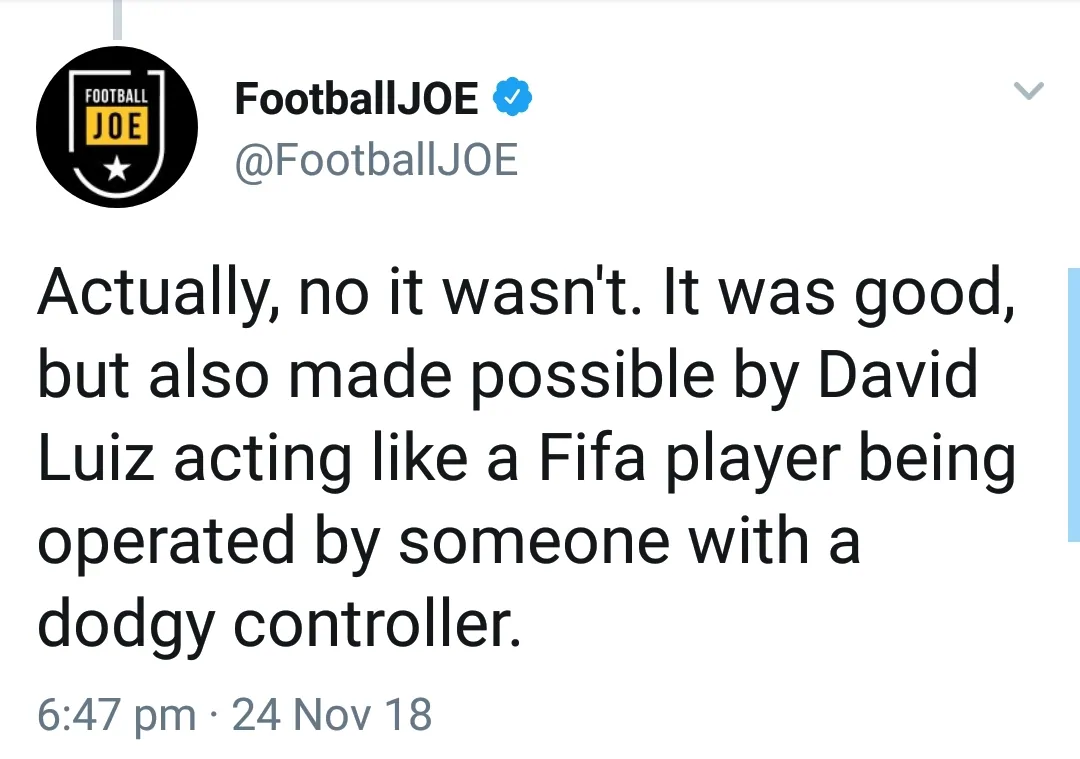Click the 24 Nov 18 date
This screenshot has width=1080, height=759.
click(332, 715)
